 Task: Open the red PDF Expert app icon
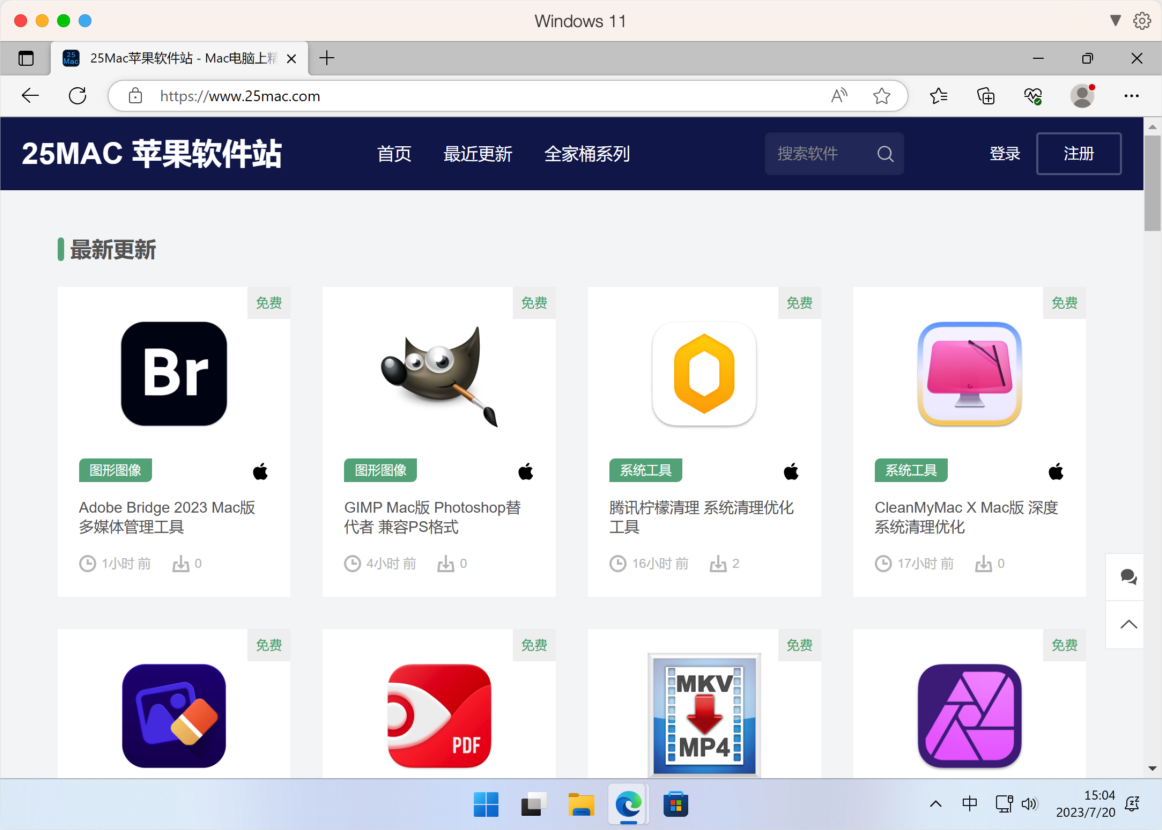pos(439,716)
